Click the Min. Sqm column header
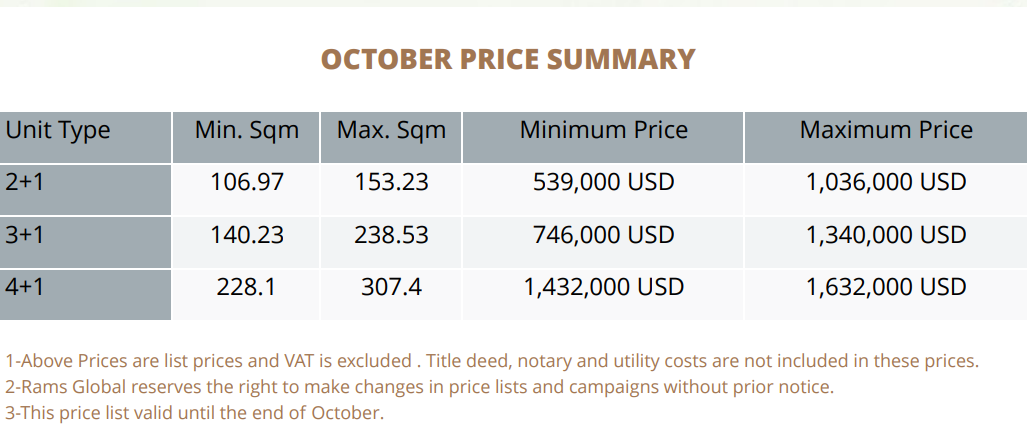This screenshot has width=1027, height=435. [247, 130]
